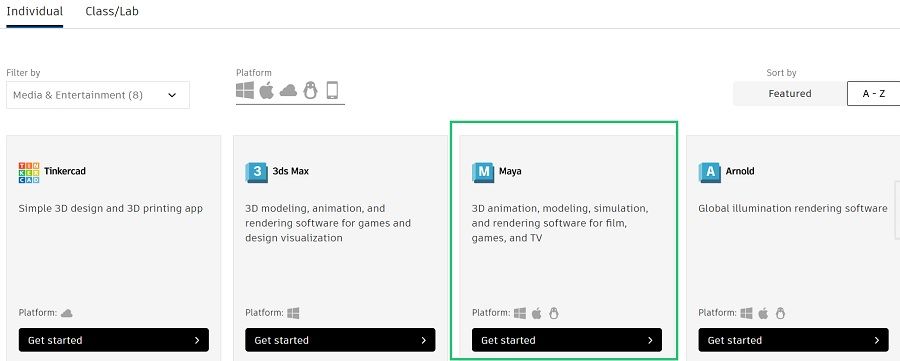Click the Arnold logo icon
This screenshot has width=900, height=361.
pos(709,172)
